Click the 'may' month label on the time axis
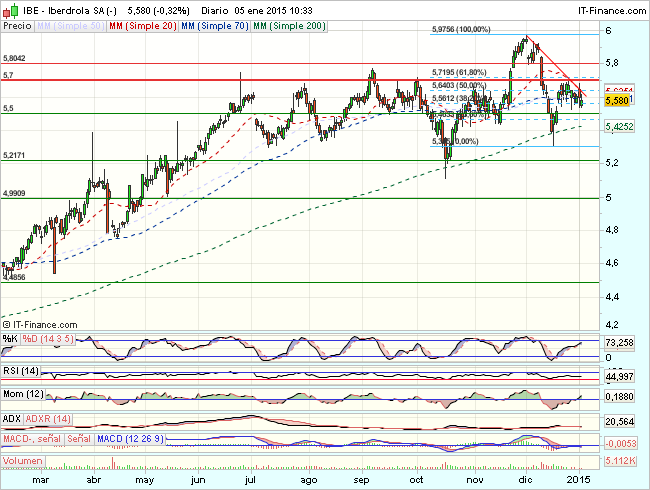The width and height of the screenshot is (650, 490). pyautogui.click(x=145, y=480)
